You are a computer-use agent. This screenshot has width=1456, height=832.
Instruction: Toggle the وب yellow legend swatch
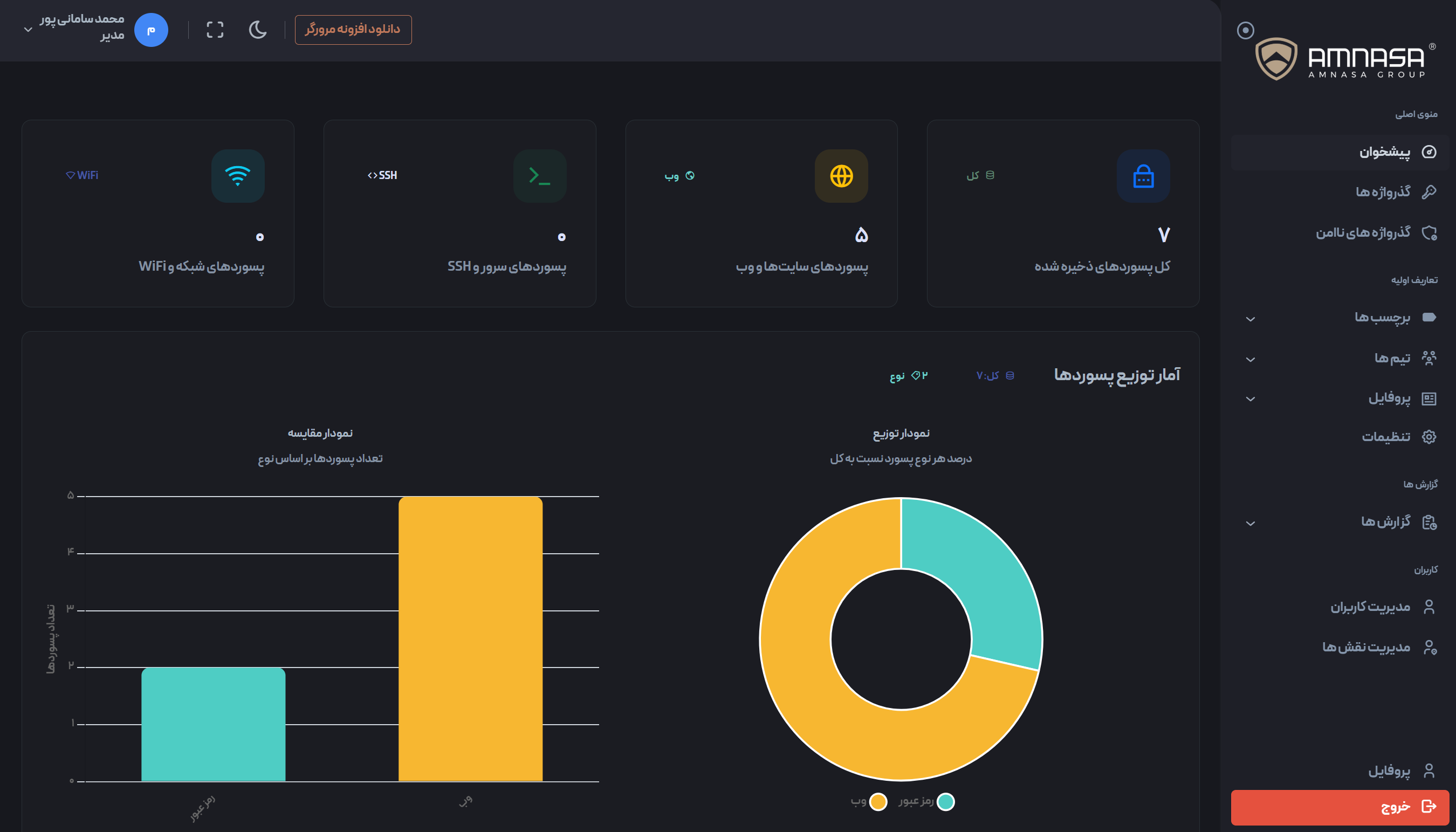pyautogui.click(x=878, y=802)
